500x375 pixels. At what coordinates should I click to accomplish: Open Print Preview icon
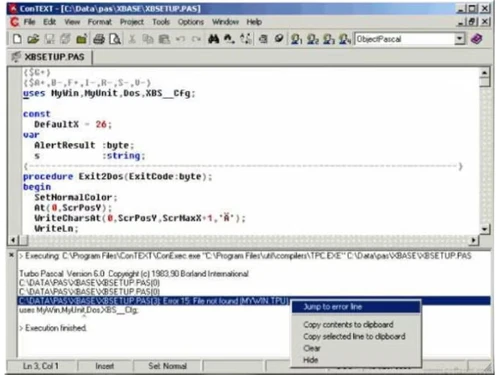115,39
